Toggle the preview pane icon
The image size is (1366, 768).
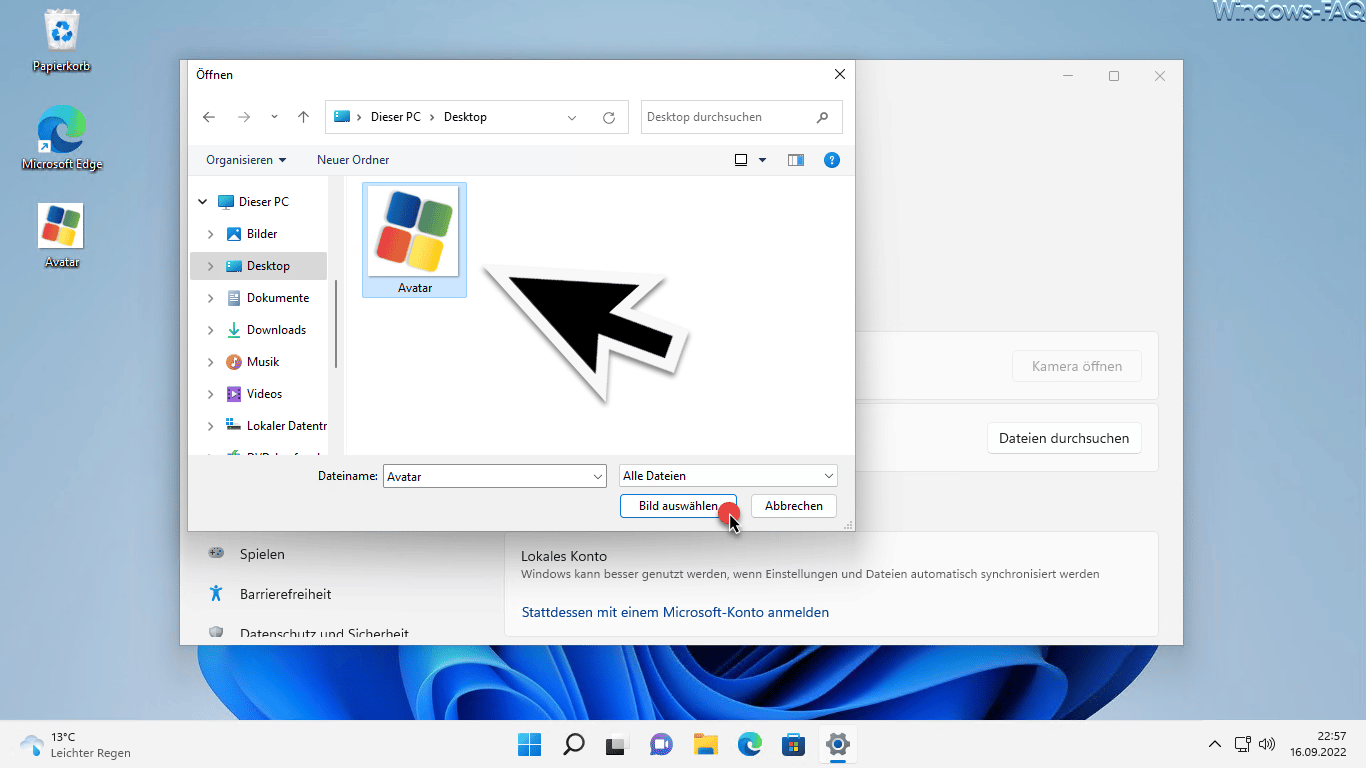pyautogui.click(x=796, y=160)
